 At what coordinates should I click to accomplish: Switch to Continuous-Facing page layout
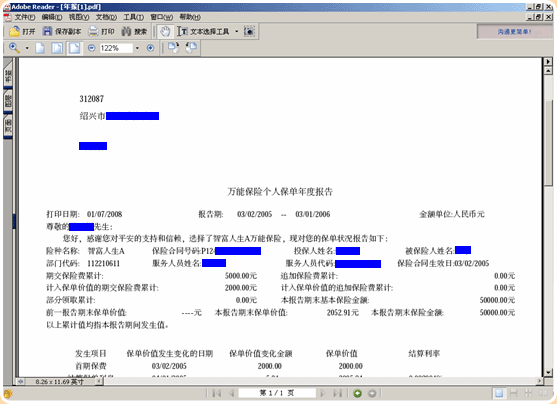pyautogui.click(x=528, y=393)
